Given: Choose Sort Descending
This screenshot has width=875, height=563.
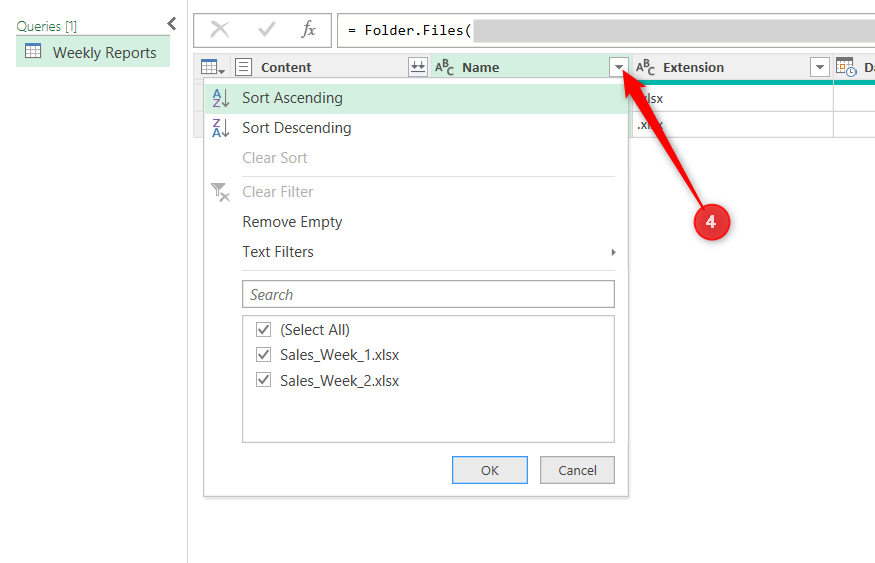Looking at the screenshot, I should [x=416, y=128].
